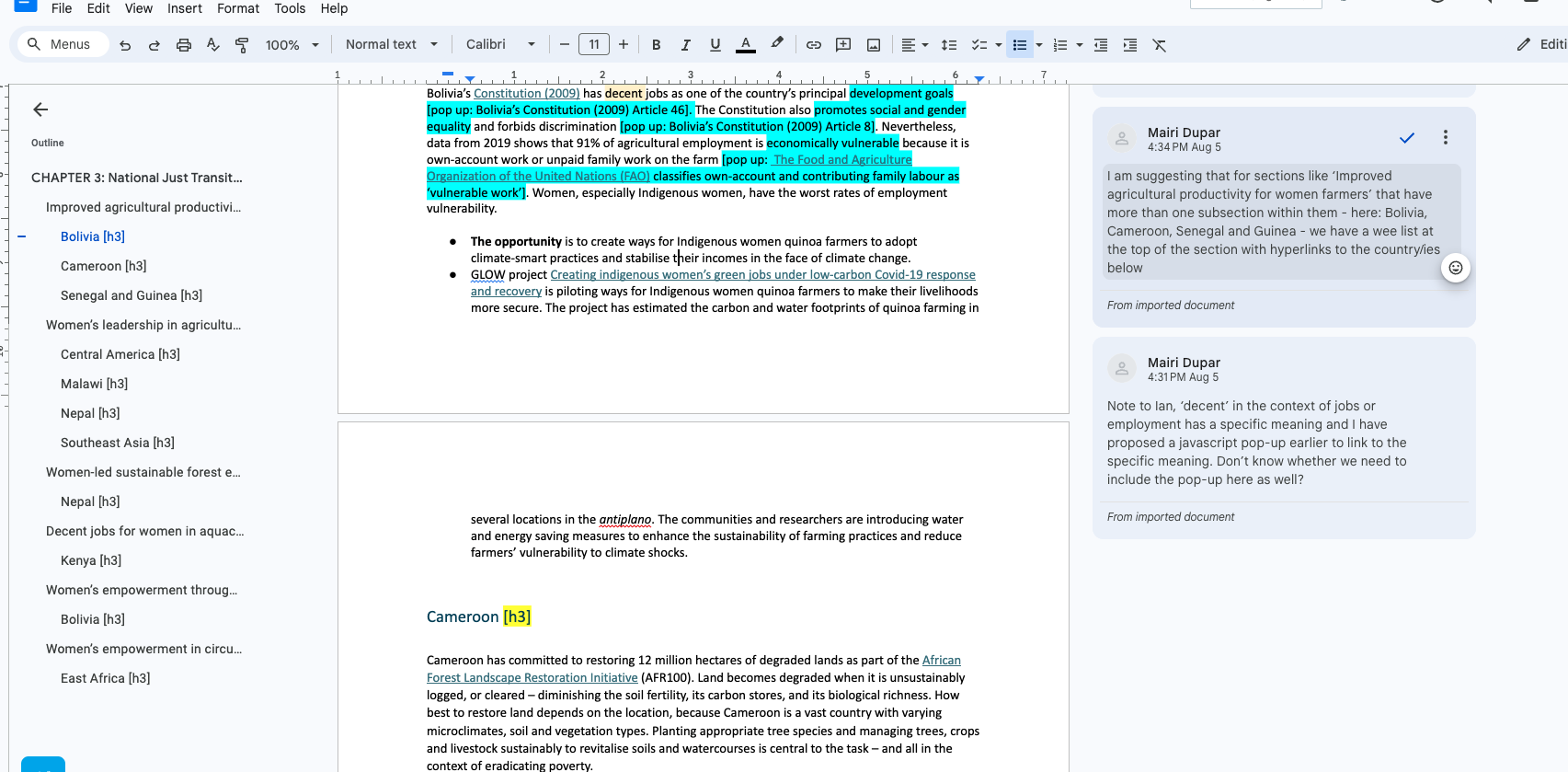1568x772 pixels.
Task: Resolve Mairi Dupar's comment with checkmark
Action: coord(1407,138)
